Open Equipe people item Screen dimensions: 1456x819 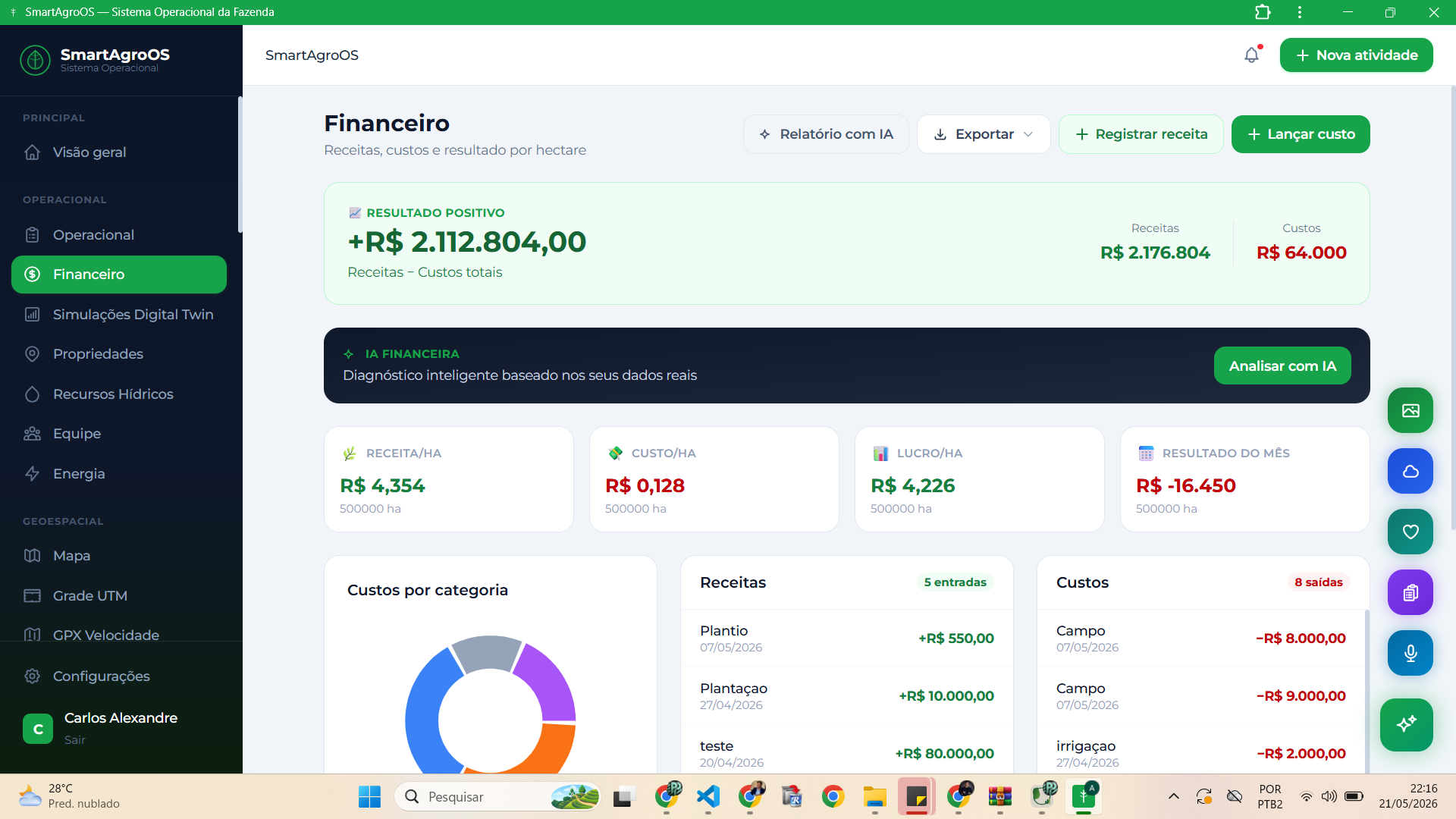[x=119, y=434]
